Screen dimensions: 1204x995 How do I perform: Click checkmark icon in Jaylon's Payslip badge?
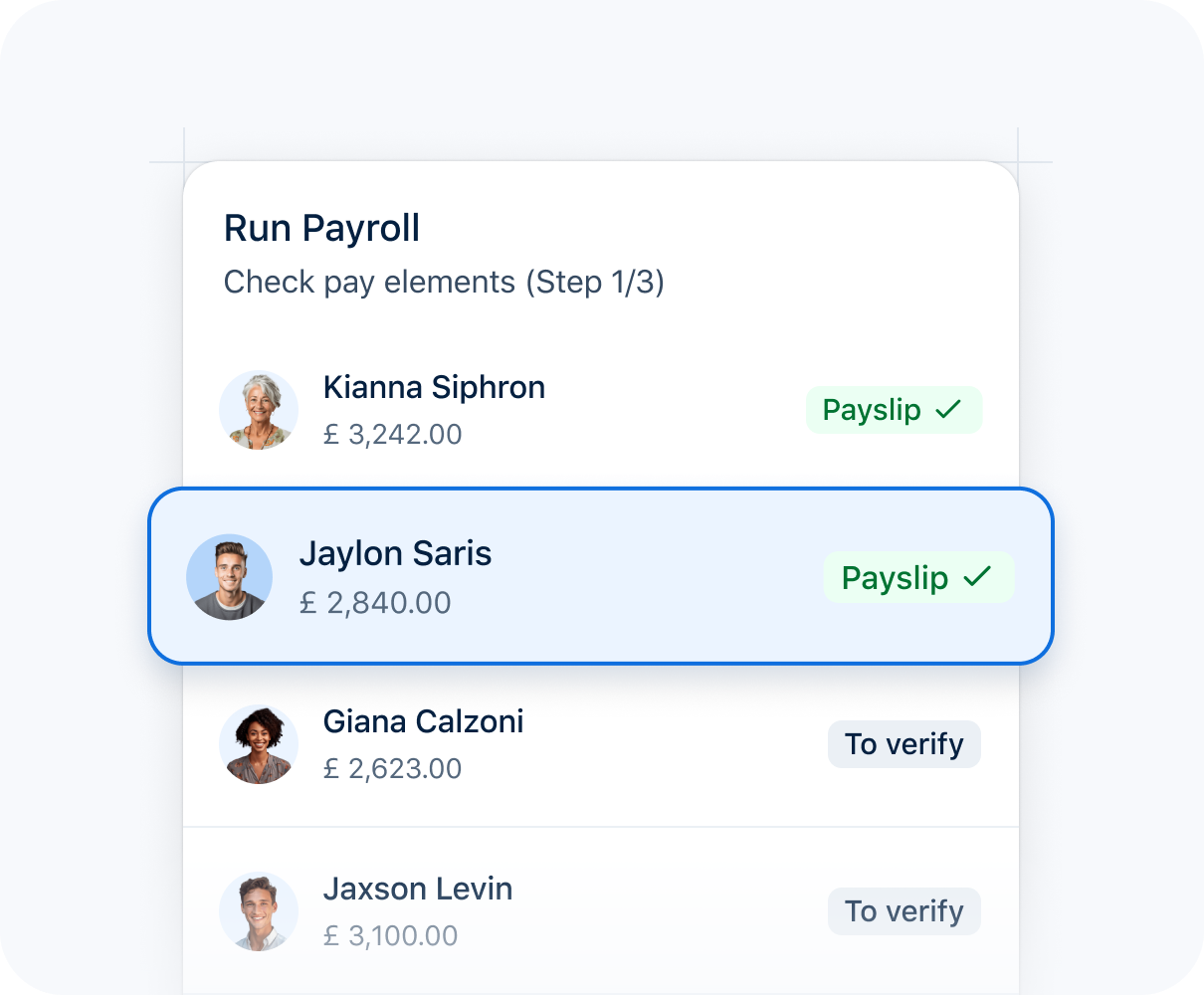click(x=979, y=577)
